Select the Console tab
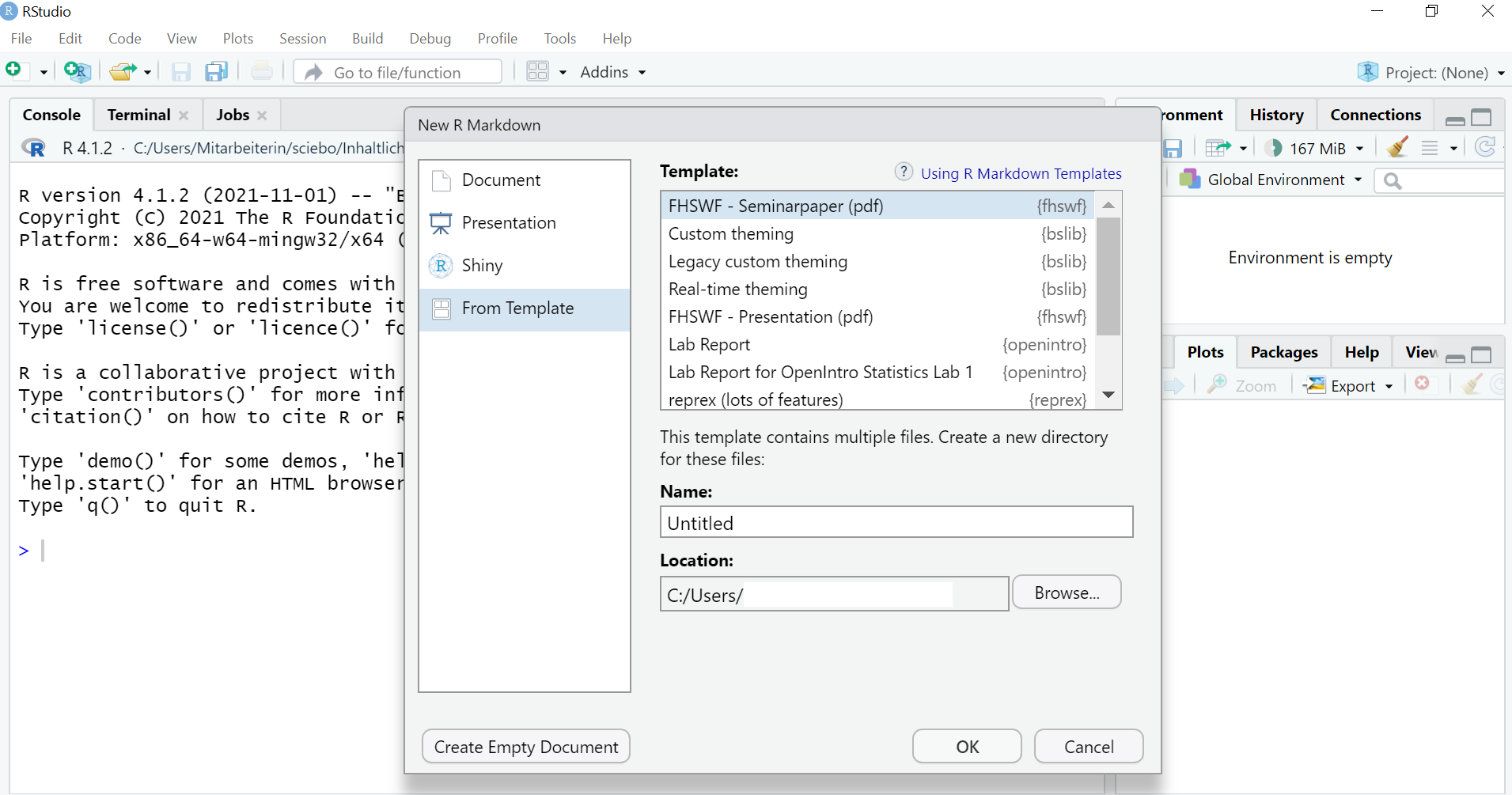The width and height of the screenshot is (1512, 795). pos(51,115)
